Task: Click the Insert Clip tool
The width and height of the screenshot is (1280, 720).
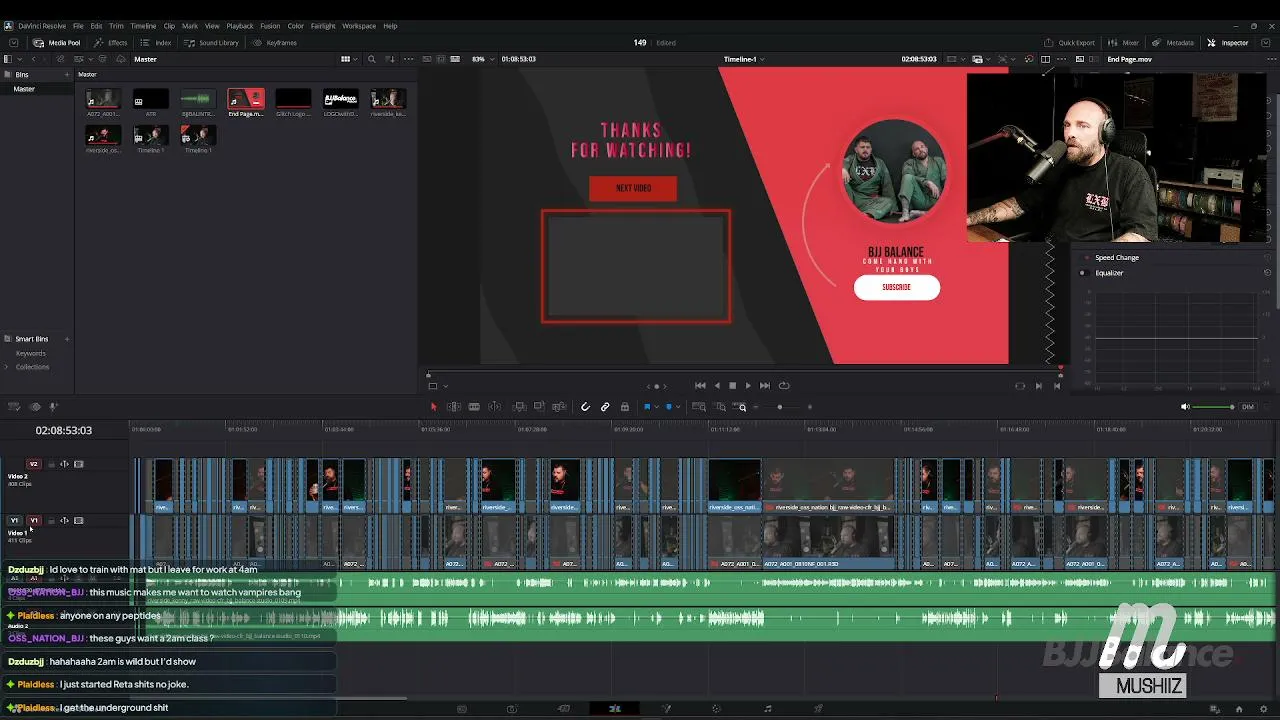Action: (x=519, y=407)
